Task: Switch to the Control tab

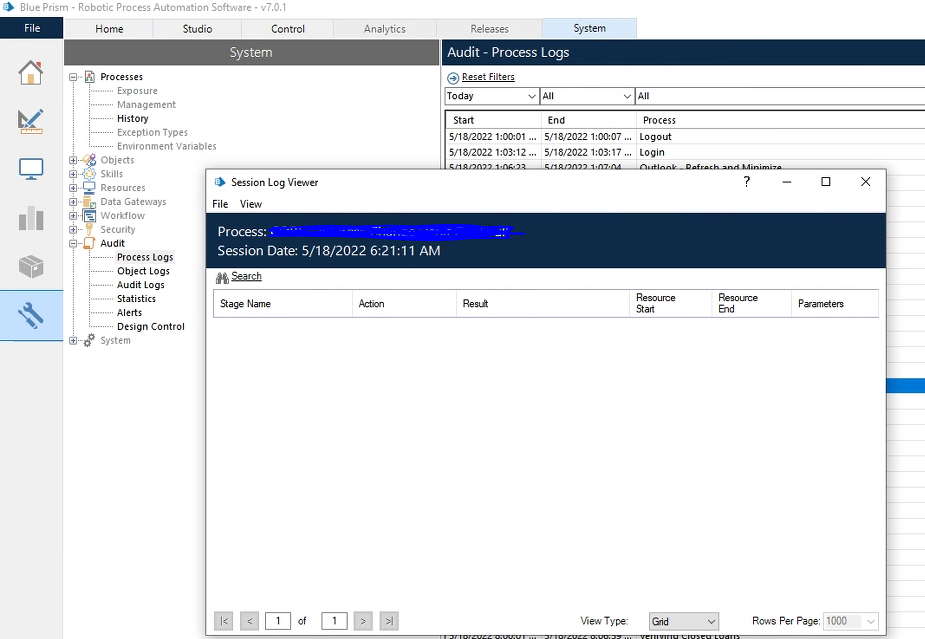Action: (x=288, y=29)
